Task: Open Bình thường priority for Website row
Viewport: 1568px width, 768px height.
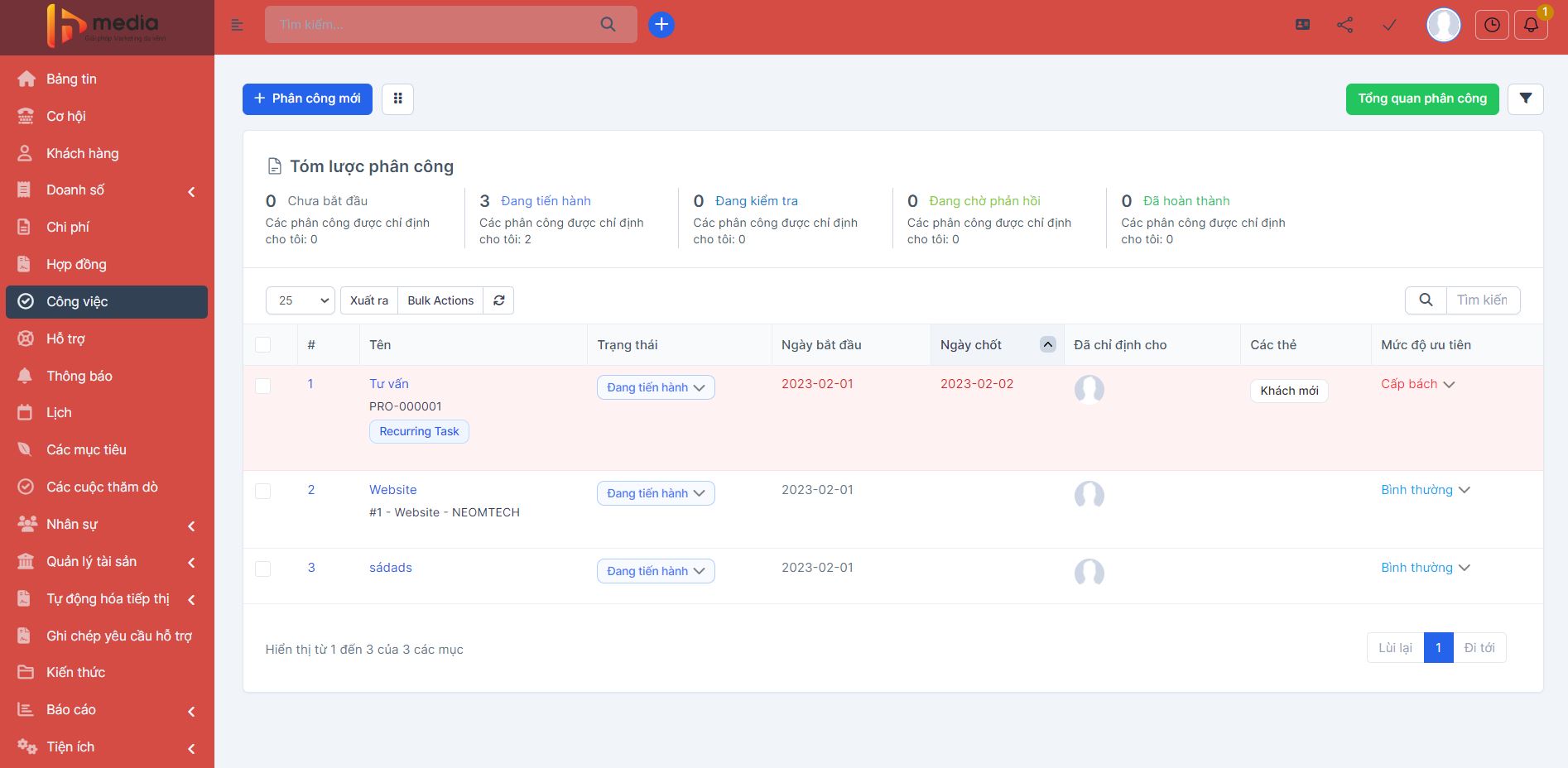Action: pyautogui.click(x=1425, y=490)
